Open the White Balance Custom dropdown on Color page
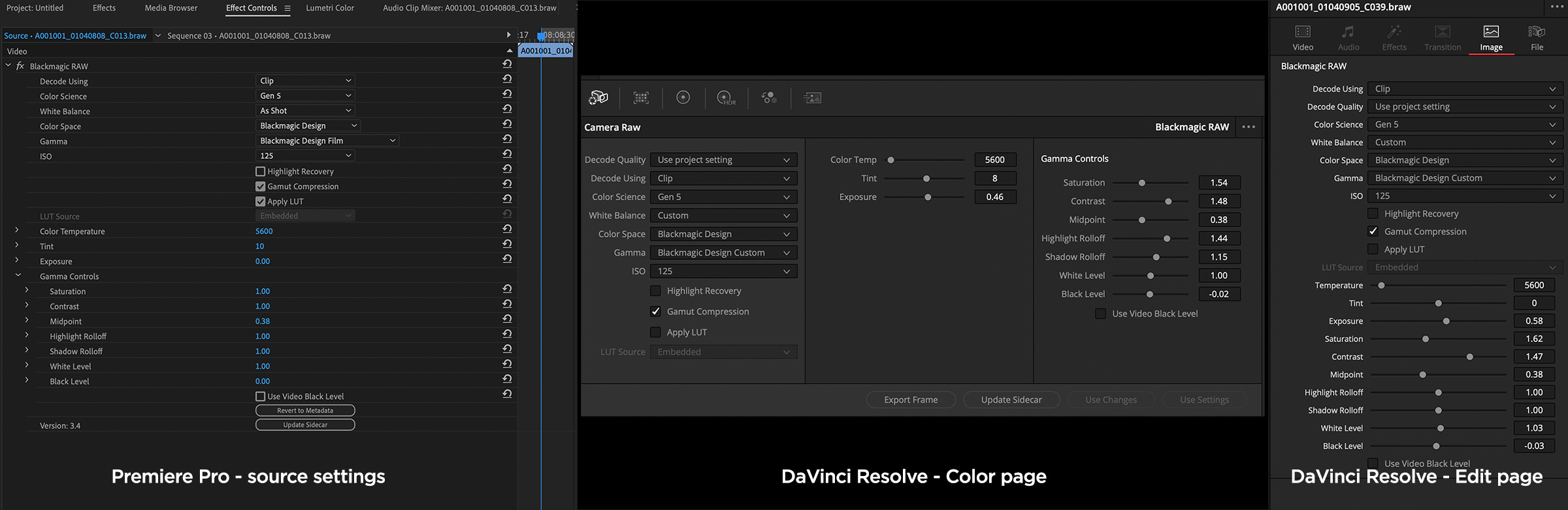 [x=724, y=215]
